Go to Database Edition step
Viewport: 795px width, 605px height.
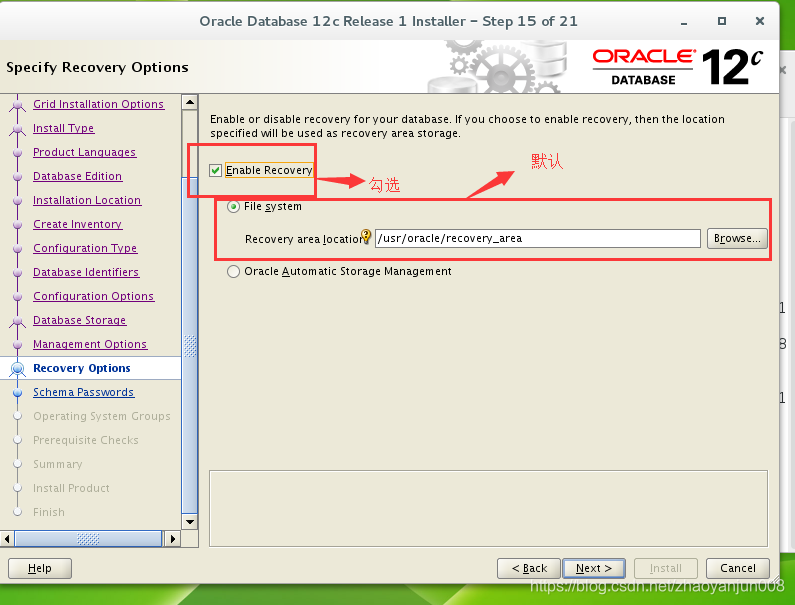pyautogui.click(x=78, y=176)
